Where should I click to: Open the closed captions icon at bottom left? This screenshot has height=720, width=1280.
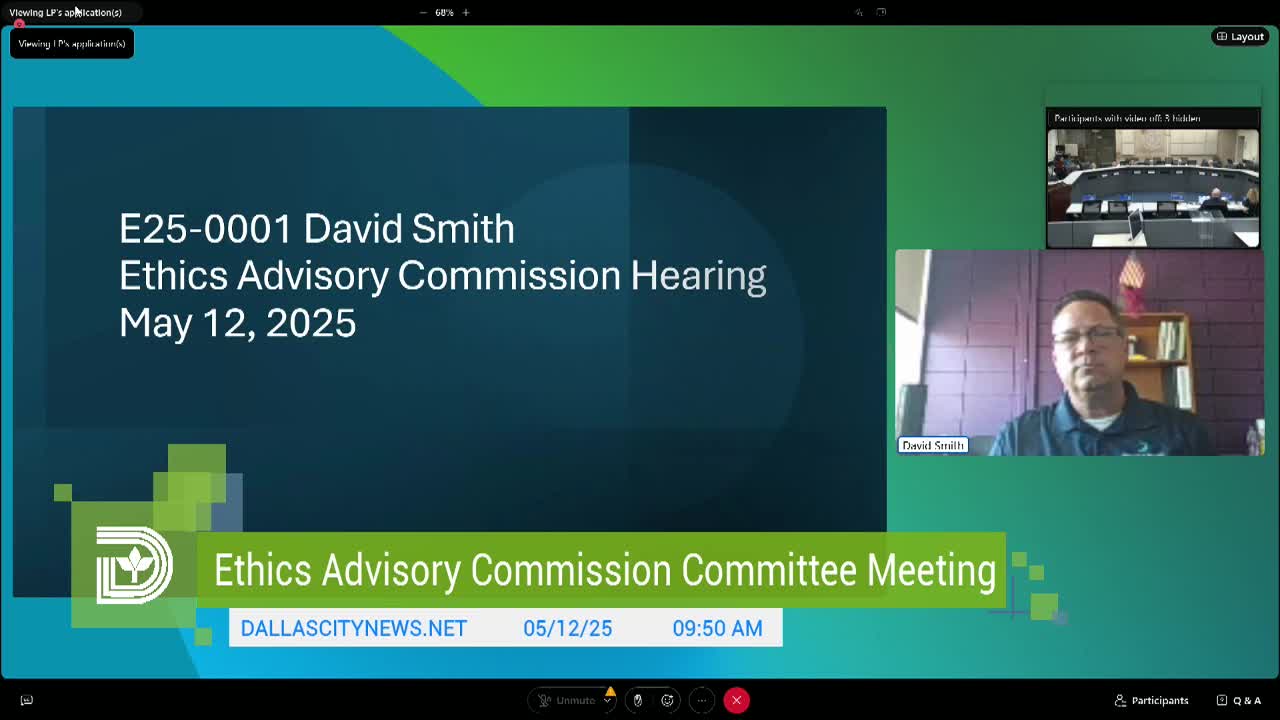click(27, 700)
